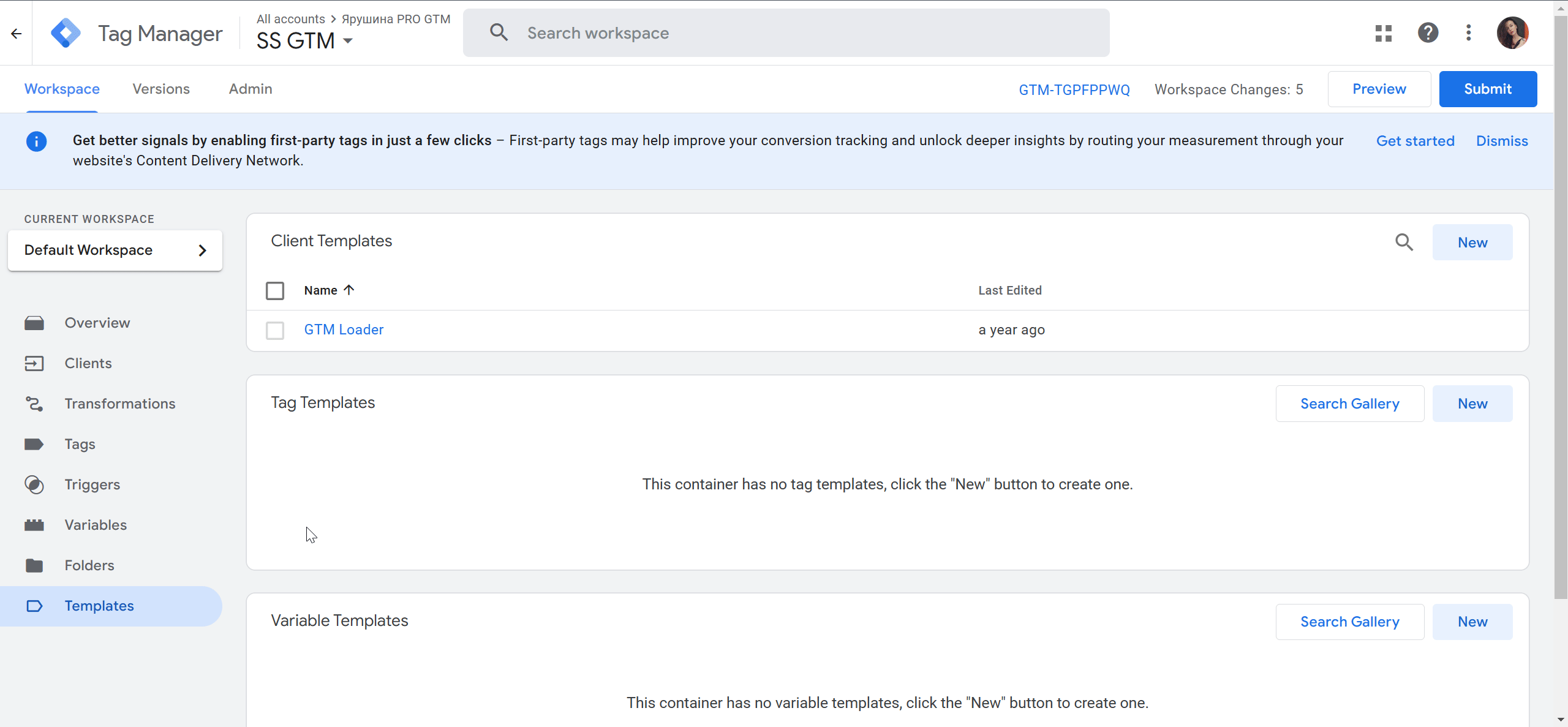Click the Overview briefcase icon
The width and height of the screenshot is (1568, 727).
(x=34, y=323)
